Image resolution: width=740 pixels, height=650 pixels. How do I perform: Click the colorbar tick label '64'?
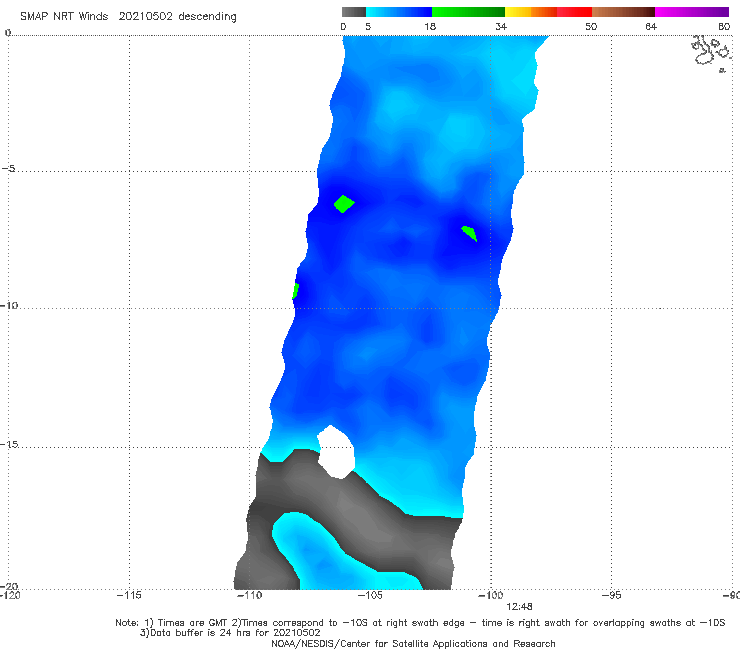click(x=651, y=26)
